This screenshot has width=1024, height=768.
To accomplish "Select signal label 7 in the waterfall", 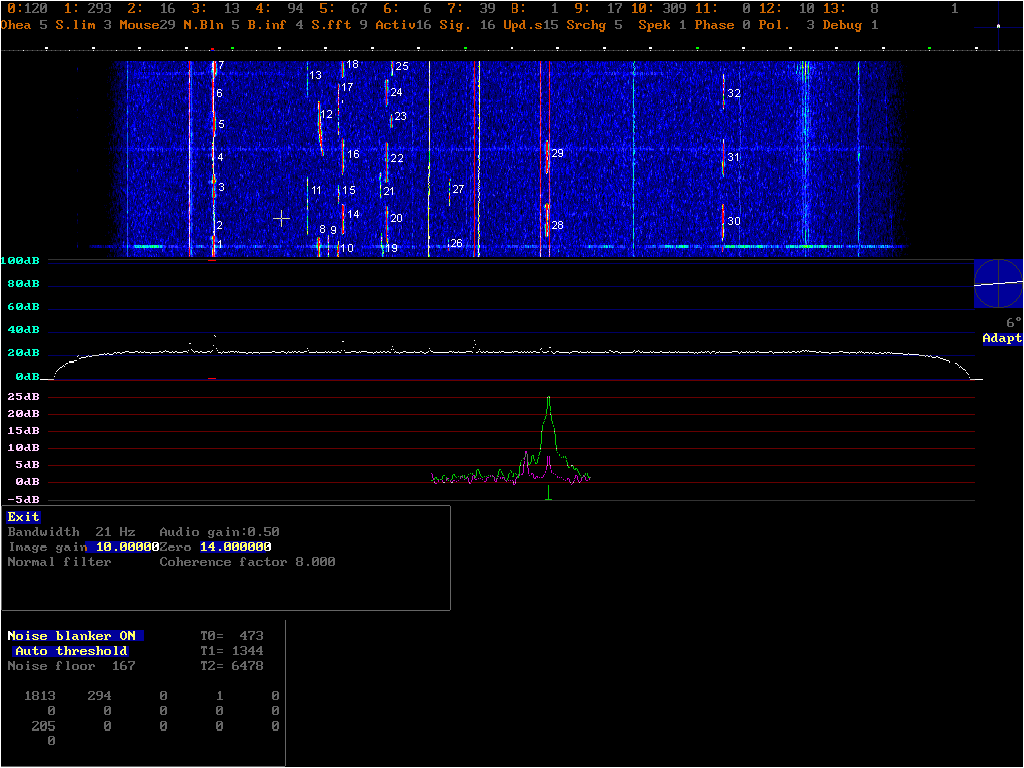I will [x=221, y=65].
